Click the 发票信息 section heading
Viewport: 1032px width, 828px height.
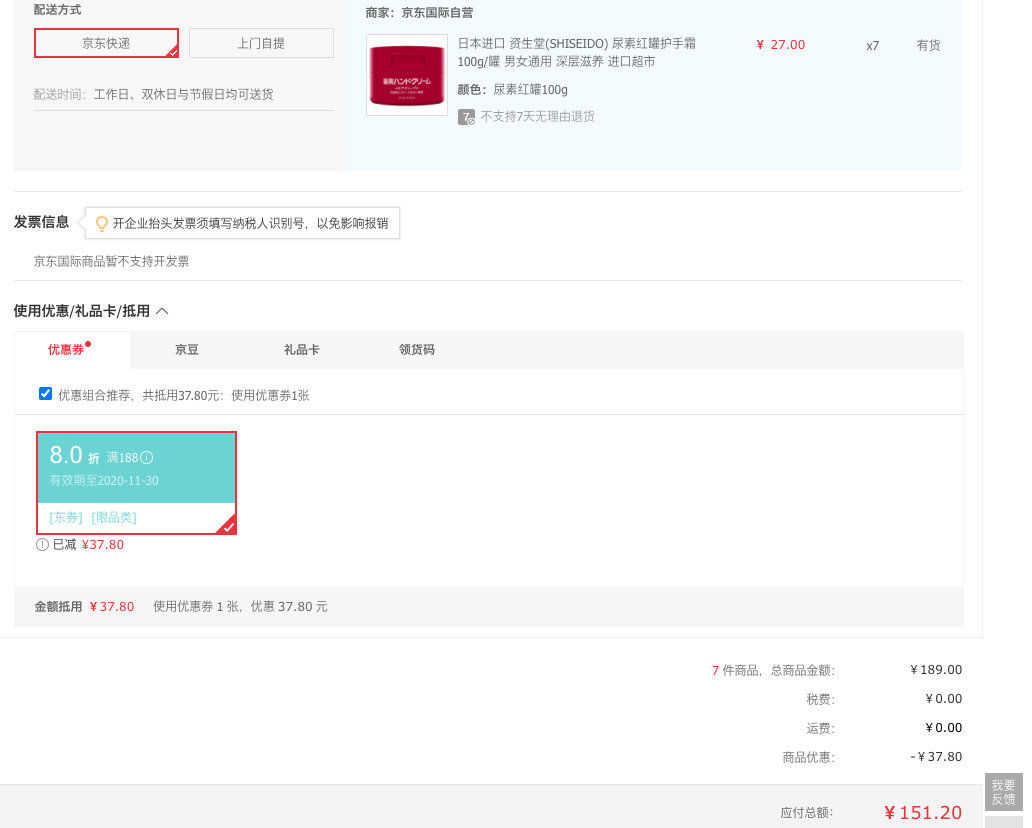point(41,222)
